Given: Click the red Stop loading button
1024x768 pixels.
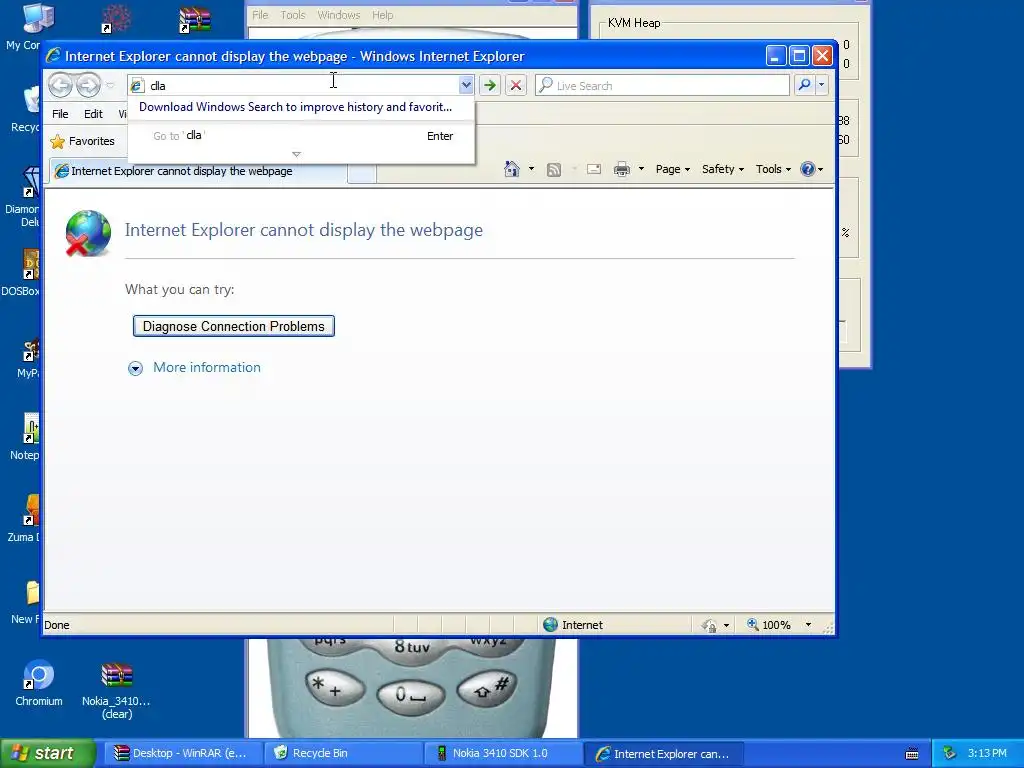Looking at the screenshot, I should tap(516, 86).
